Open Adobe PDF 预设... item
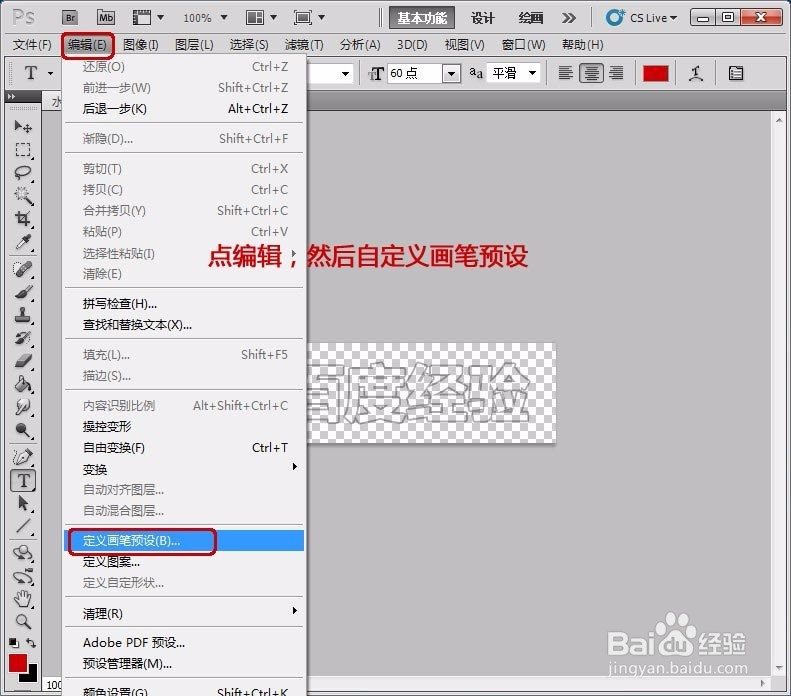The height and width of the screenshot is (696, 791). [x=184, y=643]
